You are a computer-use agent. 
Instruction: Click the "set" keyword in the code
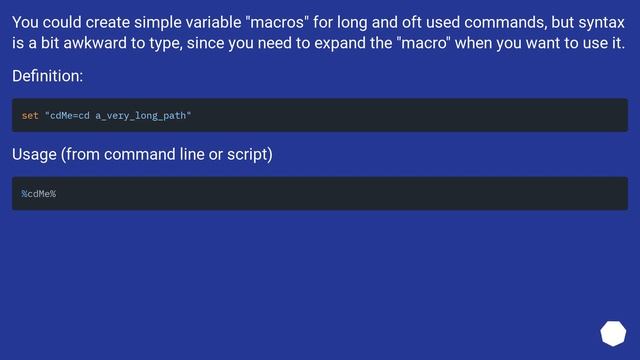coord(30,116)
